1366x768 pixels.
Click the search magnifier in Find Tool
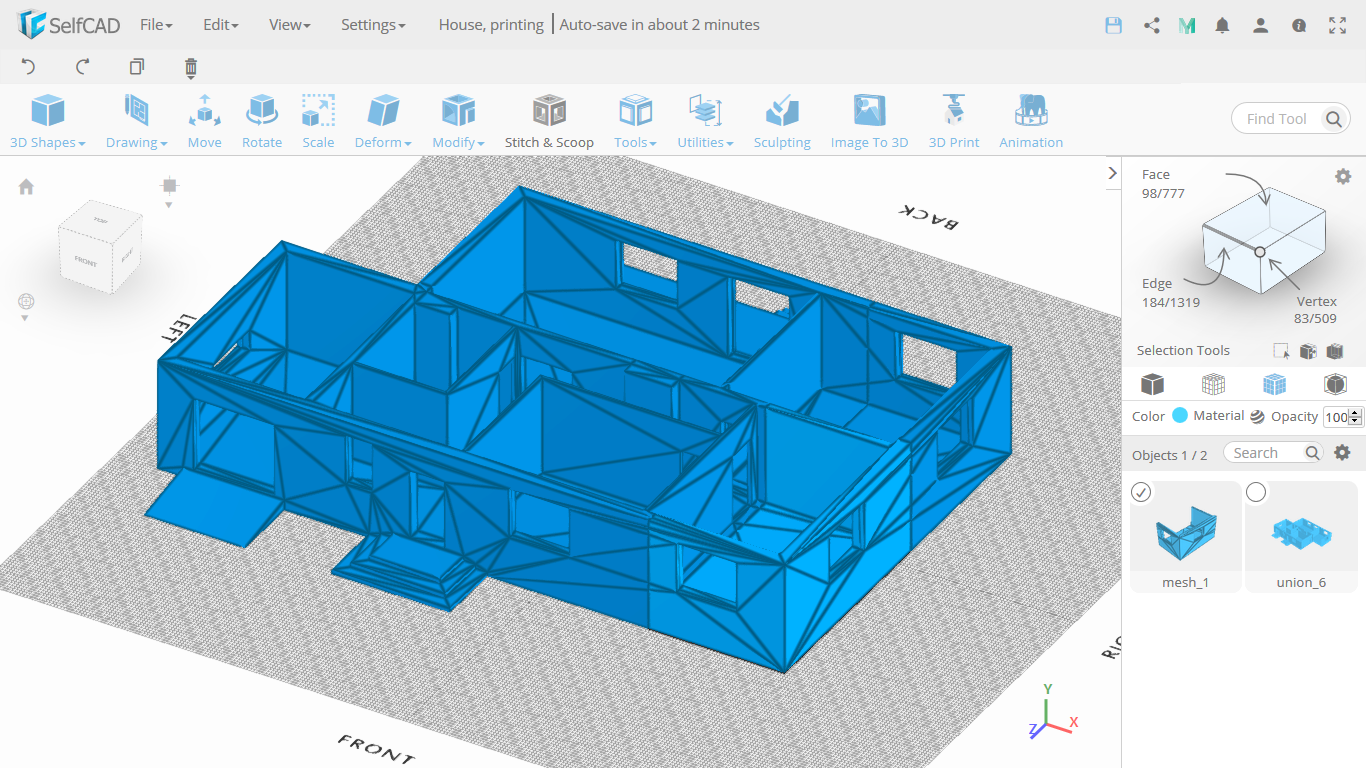[1334, 119]
